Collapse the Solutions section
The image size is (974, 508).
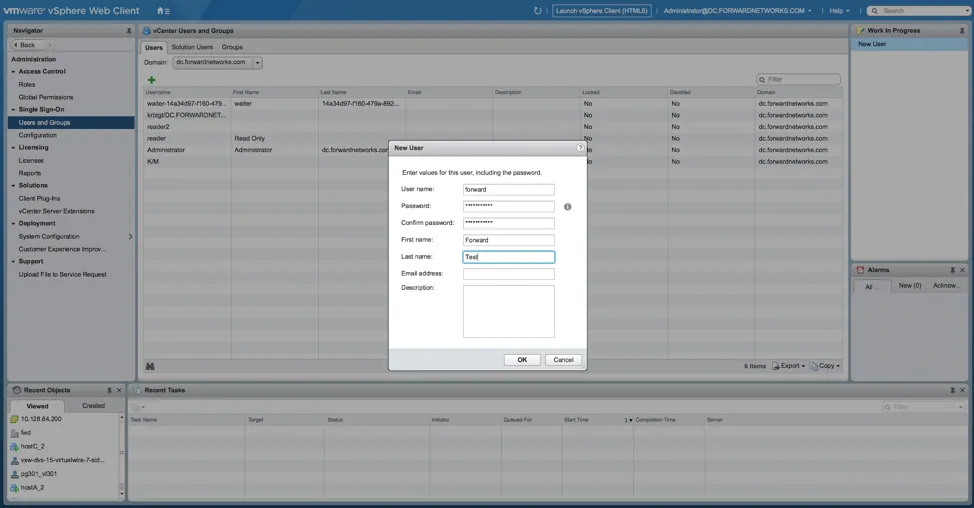(13, 186)
